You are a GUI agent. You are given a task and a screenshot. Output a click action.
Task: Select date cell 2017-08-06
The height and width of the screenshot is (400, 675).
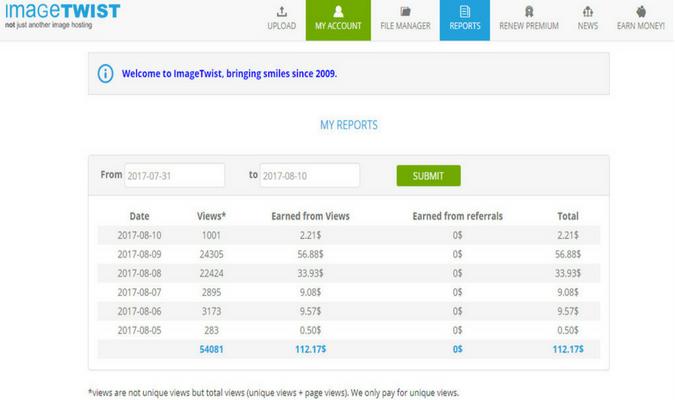coord(139,311)
